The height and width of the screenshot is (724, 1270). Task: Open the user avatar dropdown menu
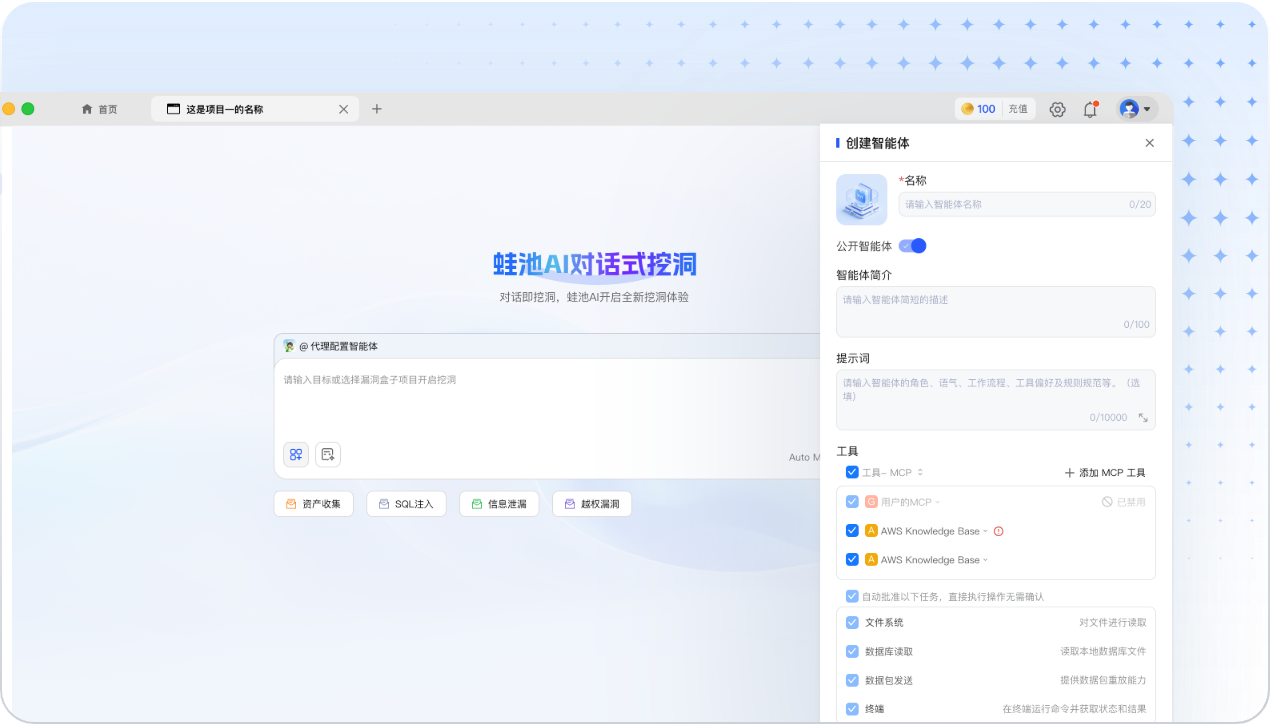tap(1133, 109)
